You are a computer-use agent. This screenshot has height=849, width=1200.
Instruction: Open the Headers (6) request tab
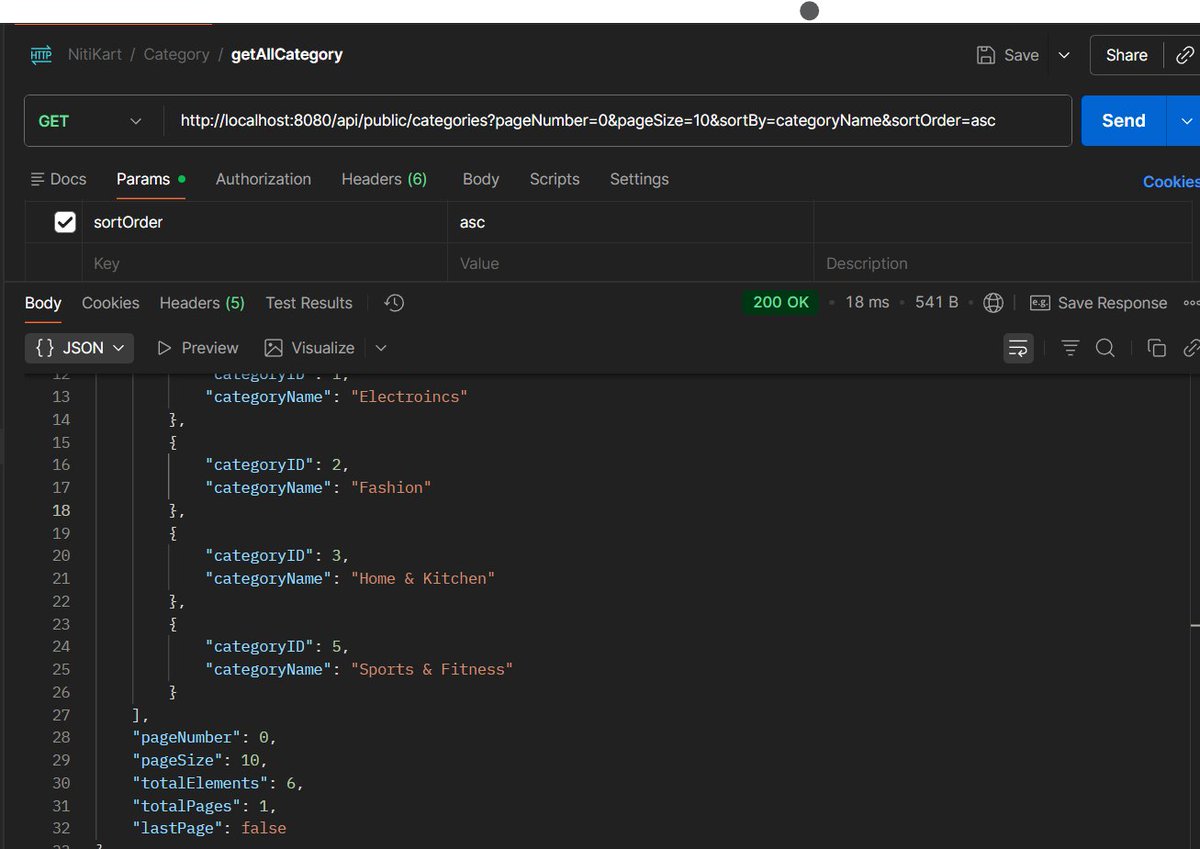point(384,179)
